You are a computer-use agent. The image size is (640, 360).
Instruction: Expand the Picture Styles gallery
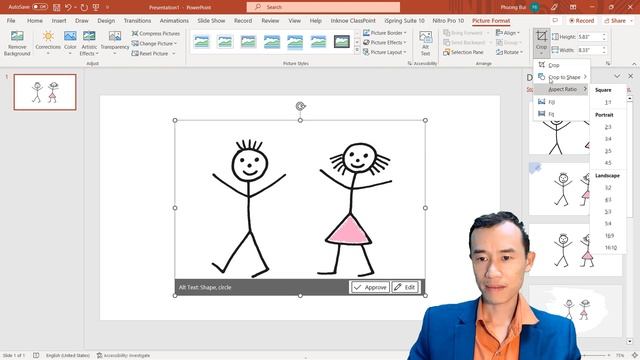(x=357, y=51)
